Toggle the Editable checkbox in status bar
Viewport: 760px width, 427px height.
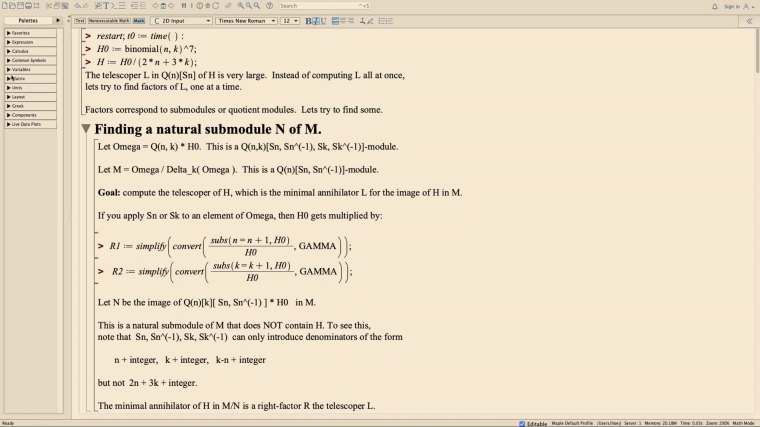point(522,424)
